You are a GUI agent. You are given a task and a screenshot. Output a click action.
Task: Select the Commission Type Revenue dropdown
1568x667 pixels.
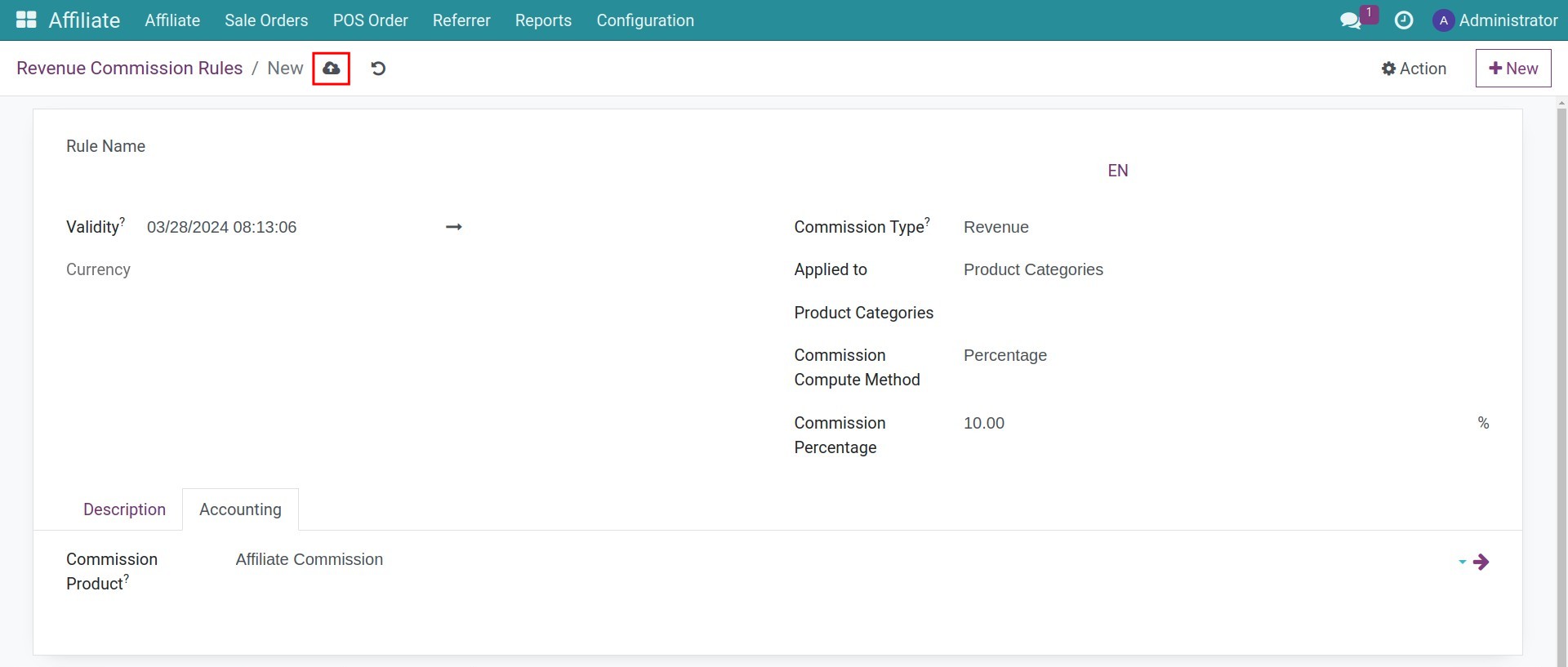point(1227,227)
